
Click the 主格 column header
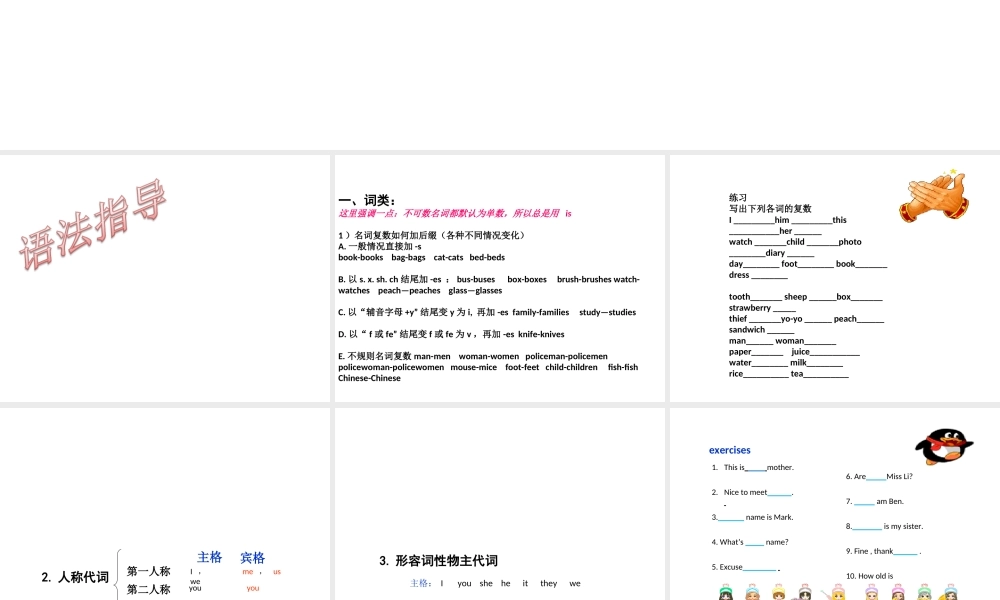[x=211, y=557]
